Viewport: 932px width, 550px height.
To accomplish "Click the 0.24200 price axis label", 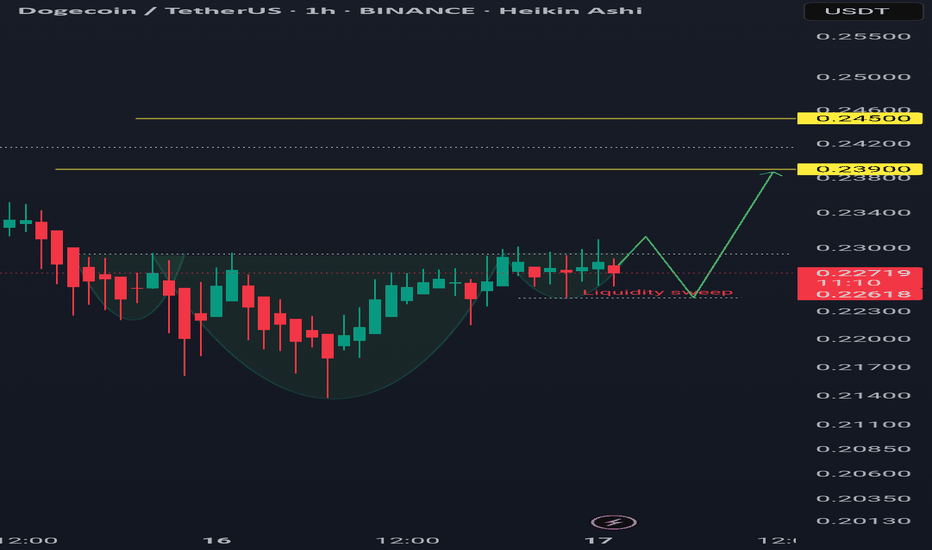I will (864, 143).
